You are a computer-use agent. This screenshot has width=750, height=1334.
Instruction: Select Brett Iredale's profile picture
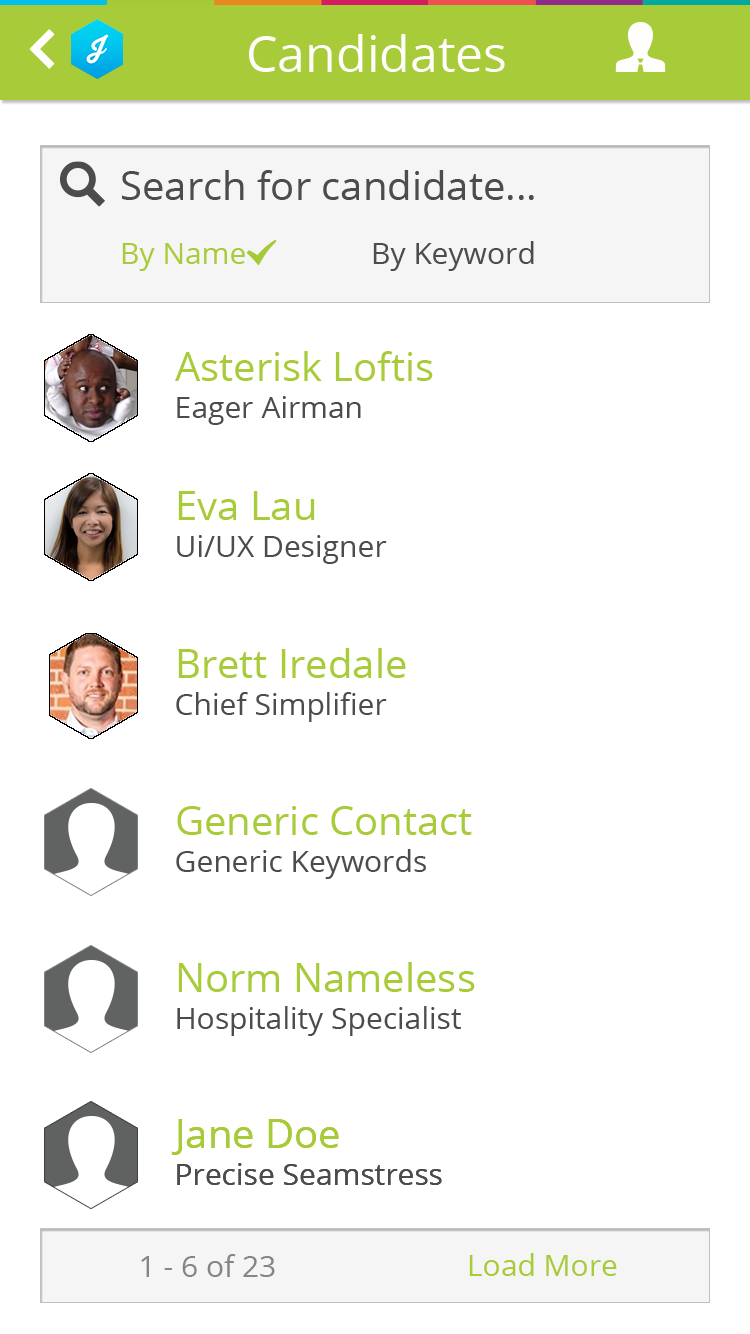click(93, 685)
